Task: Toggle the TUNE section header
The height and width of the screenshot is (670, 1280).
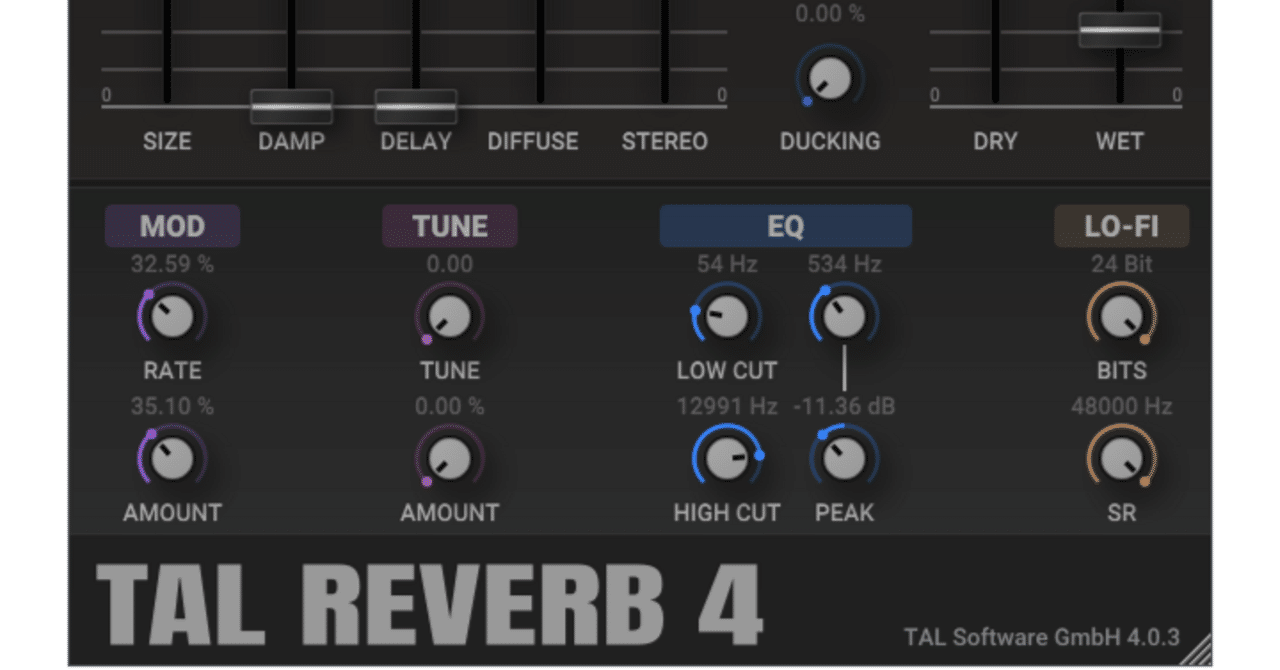Action: coord(449,225)
